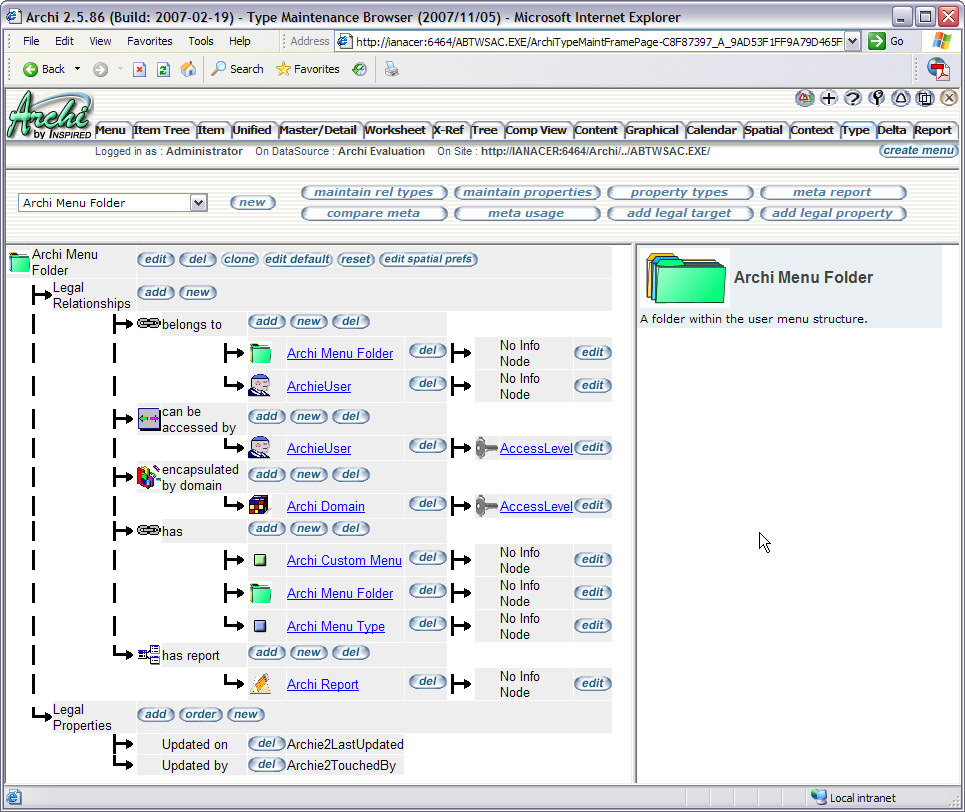The width and height of the screenshot is (965, 812).
Task: Click the add legal target button
Action: tap(679, 213)
